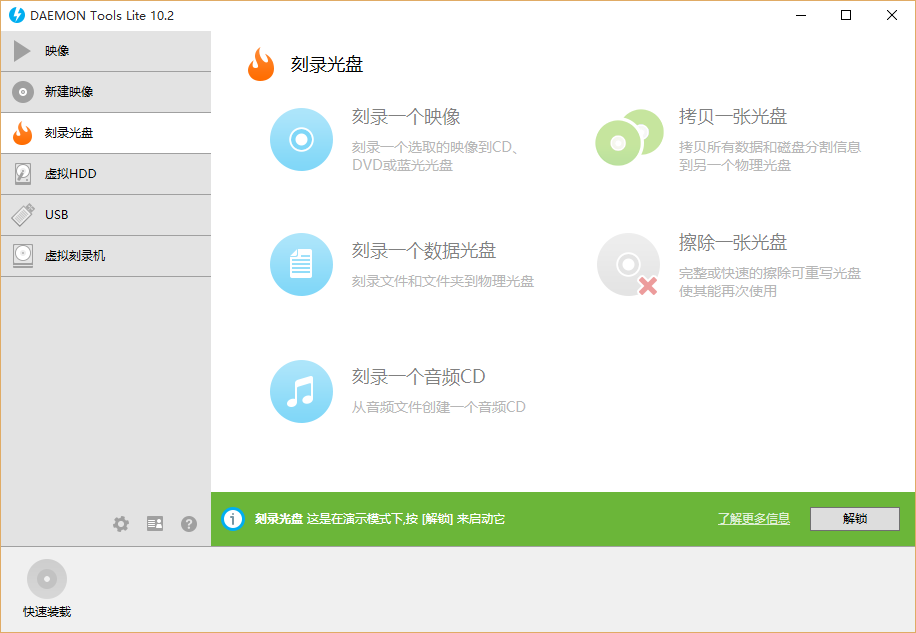Click the green discs icon for 拷贝一张光盘
This screenshot has width=916, height=633.
coord(629,138)
